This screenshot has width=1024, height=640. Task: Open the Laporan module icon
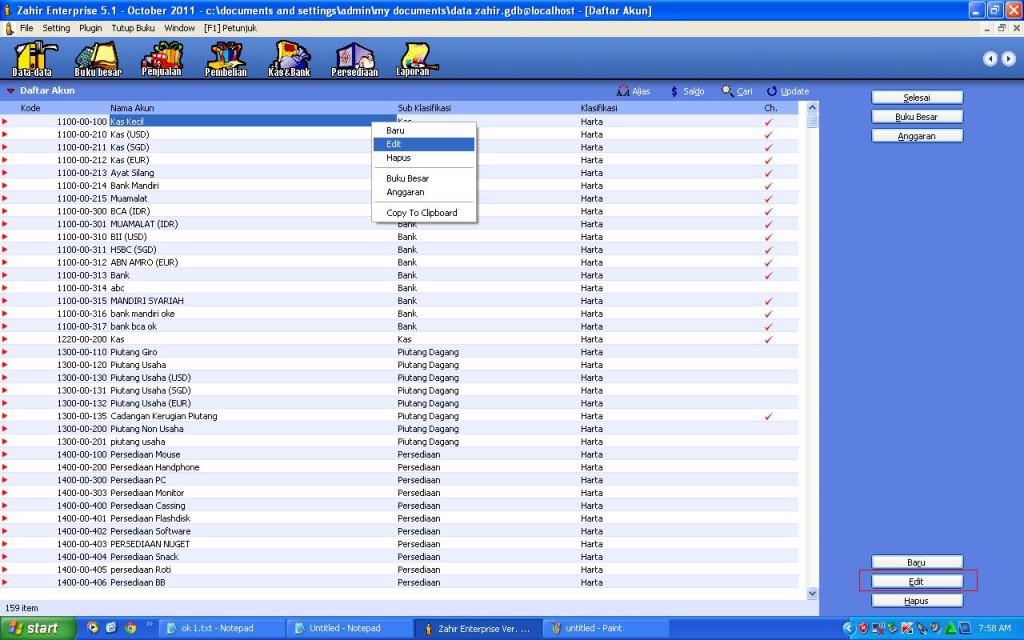[x=415, y=59]
